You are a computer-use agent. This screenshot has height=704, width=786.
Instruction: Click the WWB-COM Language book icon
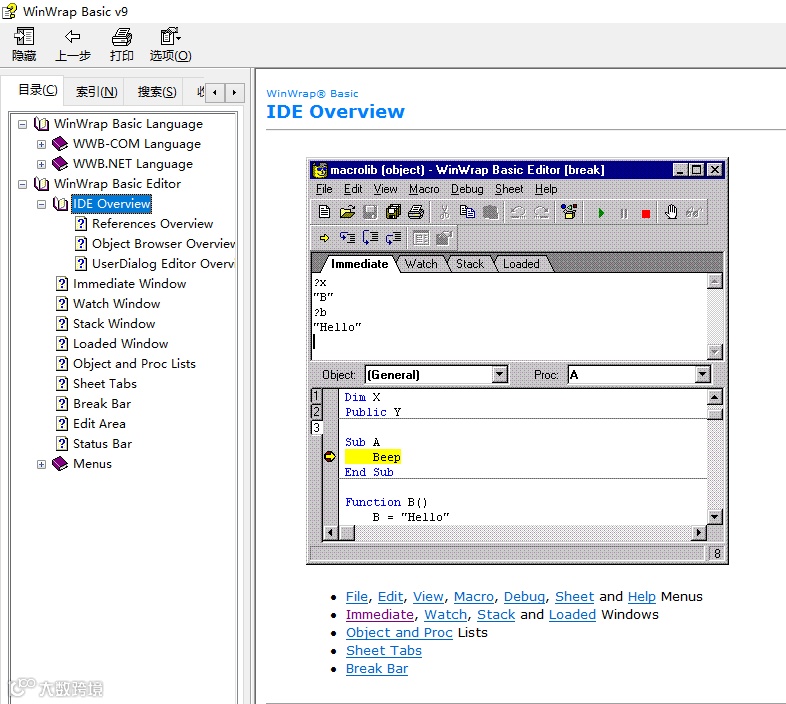(60, 144)
